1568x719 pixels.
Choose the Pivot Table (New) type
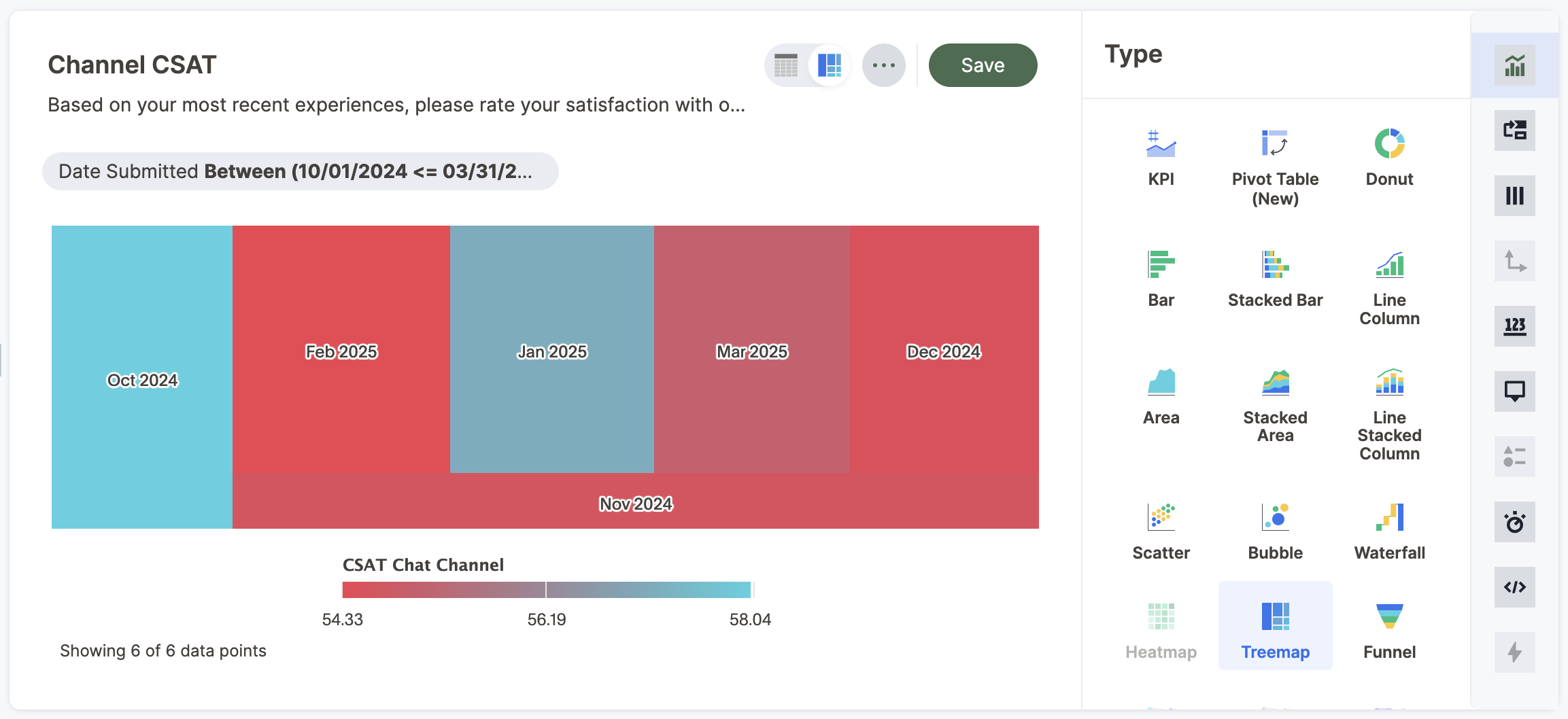coord(1275,167)
